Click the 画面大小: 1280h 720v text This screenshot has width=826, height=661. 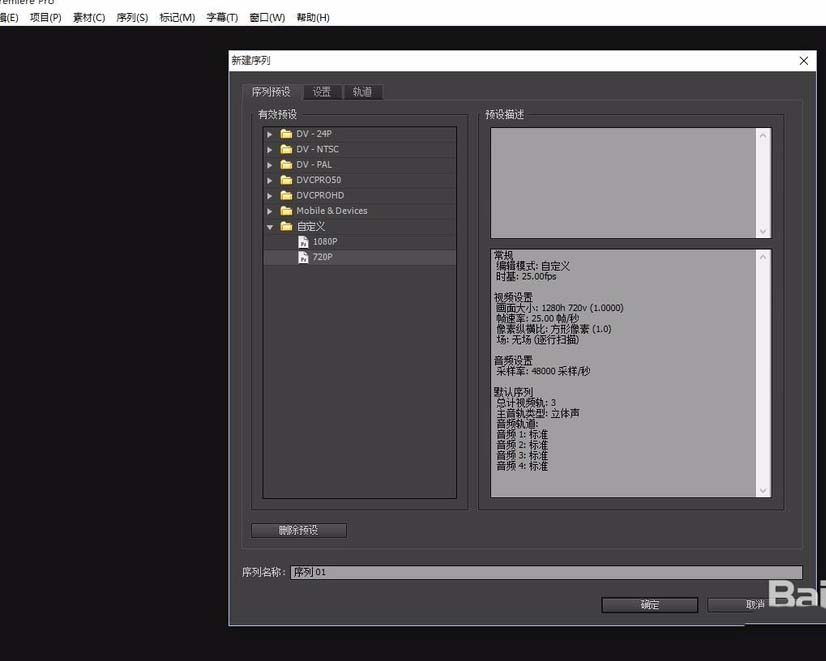point(559,308)
